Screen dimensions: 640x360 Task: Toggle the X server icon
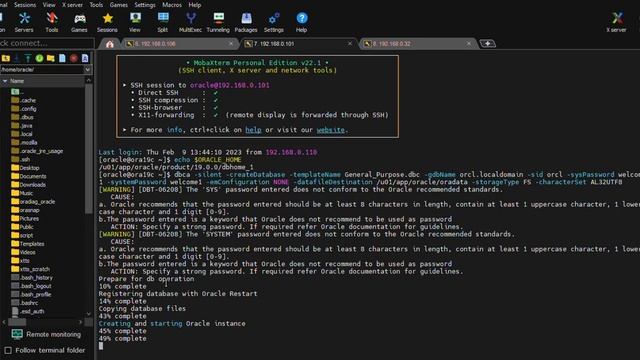coord(616,22)
